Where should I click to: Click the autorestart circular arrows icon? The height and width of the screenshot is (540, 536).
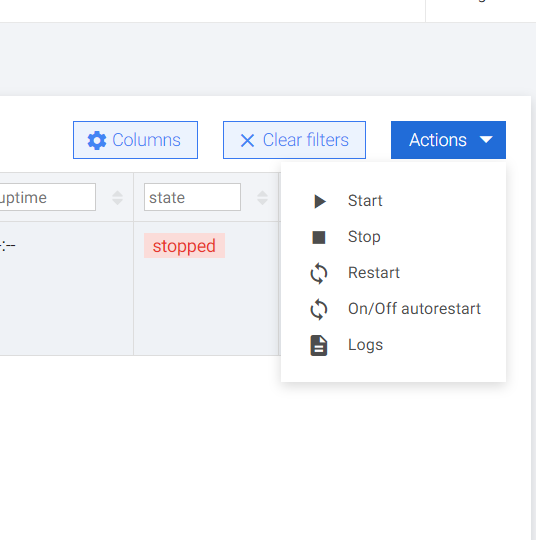pyautogui.click(x=319, y=309)
